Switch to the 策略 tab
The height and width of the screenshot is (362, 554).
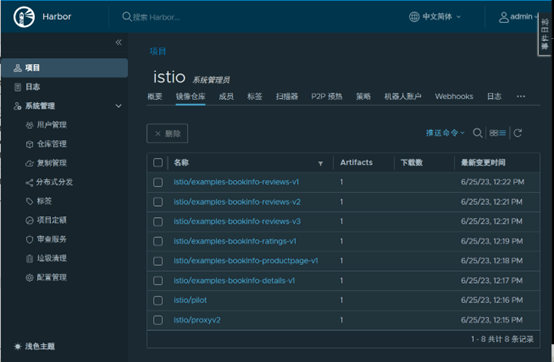coord(363,96)
